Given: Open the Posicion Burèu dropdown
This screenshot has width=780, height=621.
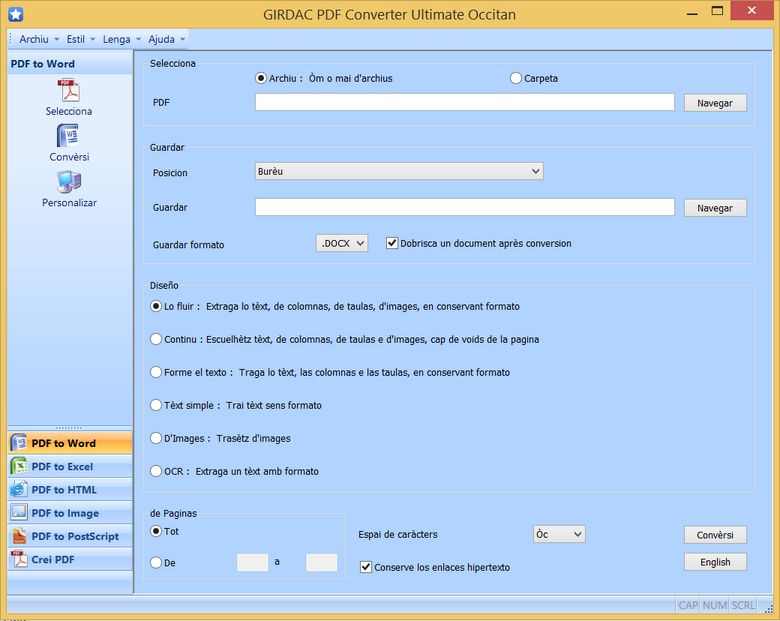Looking at the screenshot, I should [x=399, y=171].
